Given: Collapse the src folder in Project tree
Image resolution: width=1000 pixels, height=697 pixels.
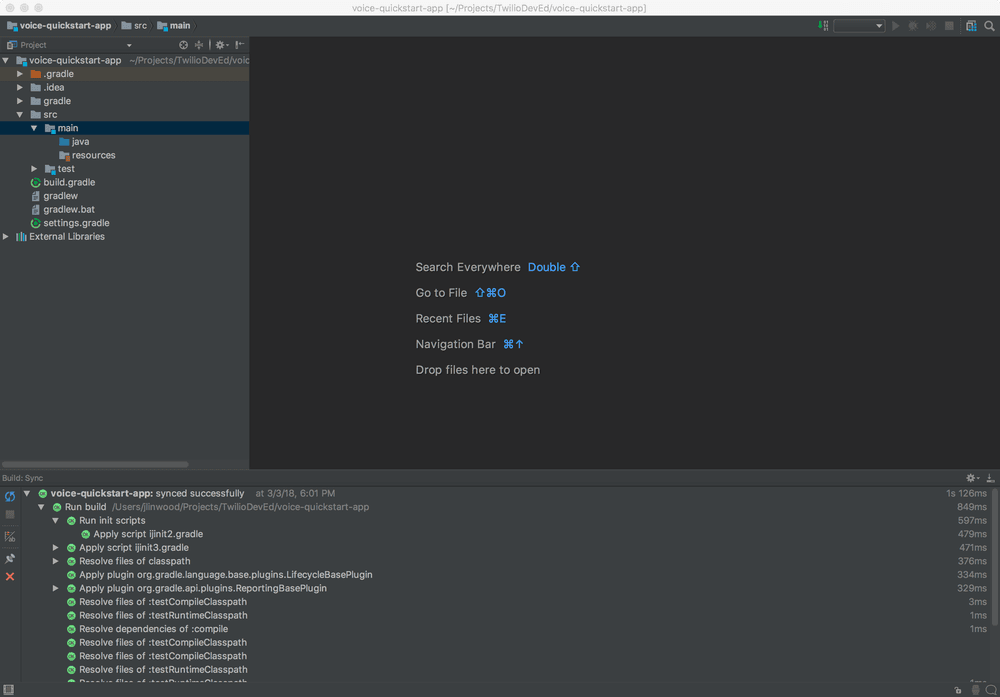Looking at the screenshot, I should 21,114.
